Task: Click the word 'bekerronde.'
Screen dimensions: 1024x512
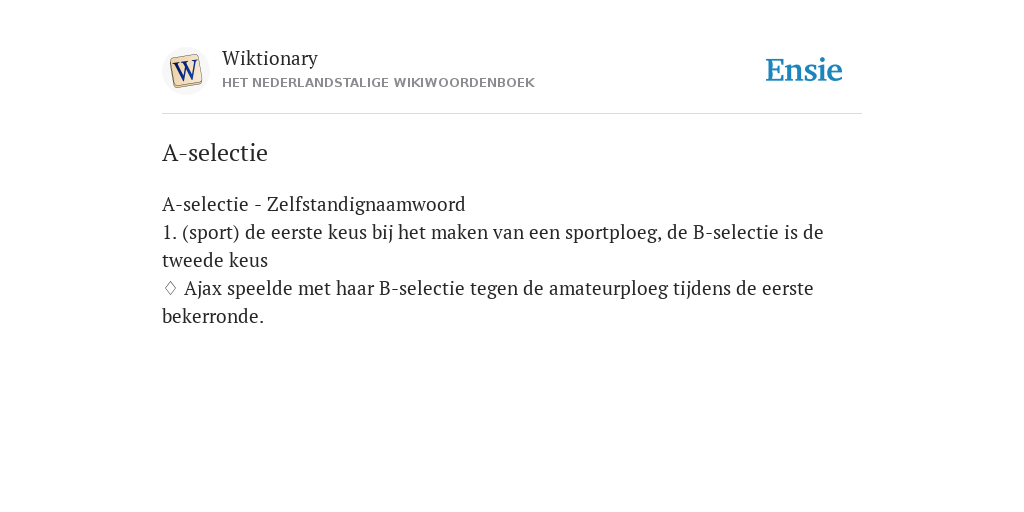Action: 213,317
